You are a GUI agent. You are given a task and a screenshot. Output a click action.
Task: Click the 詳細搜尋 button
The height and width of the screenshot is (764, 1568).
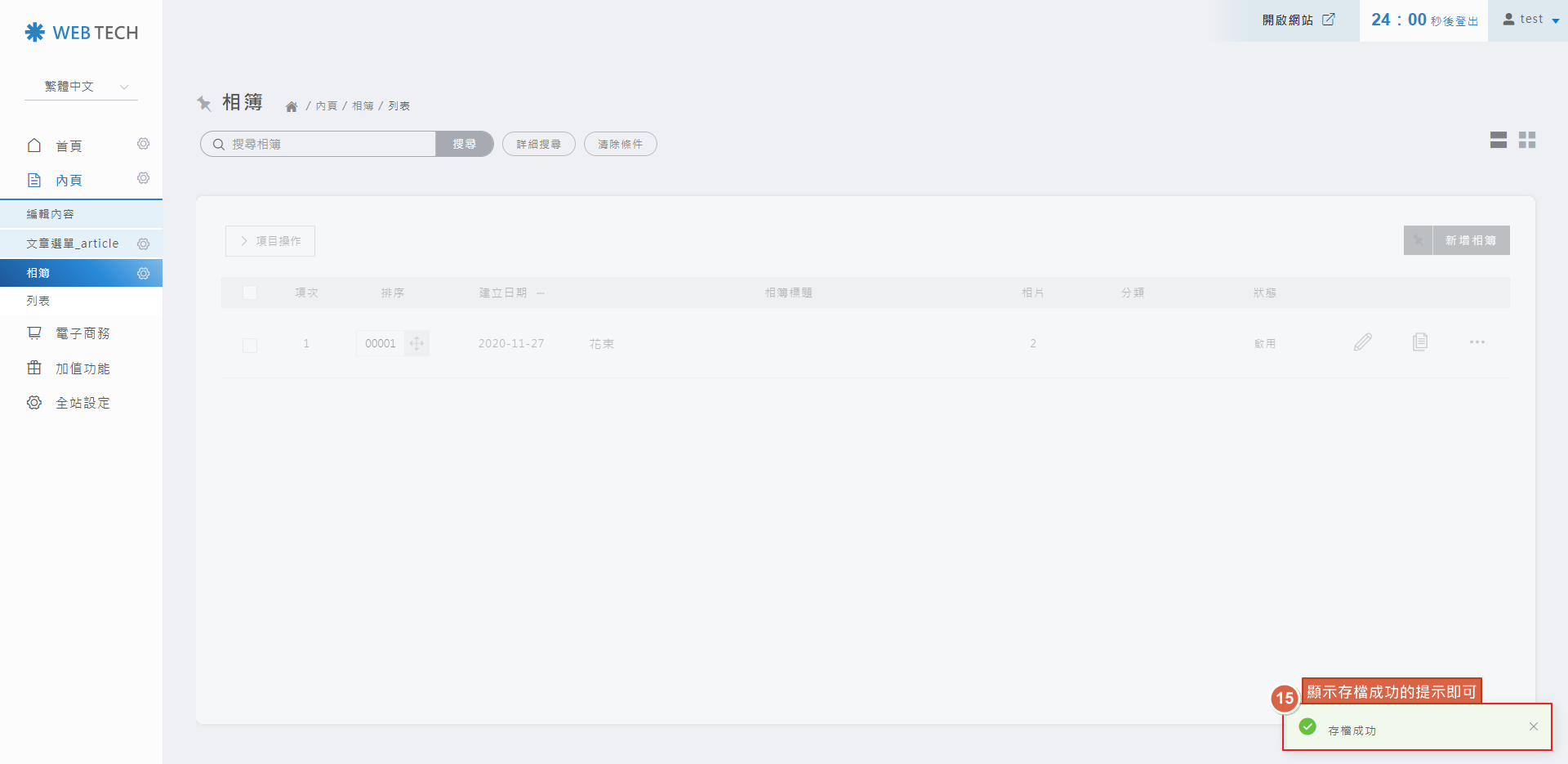tap(538, 144)
